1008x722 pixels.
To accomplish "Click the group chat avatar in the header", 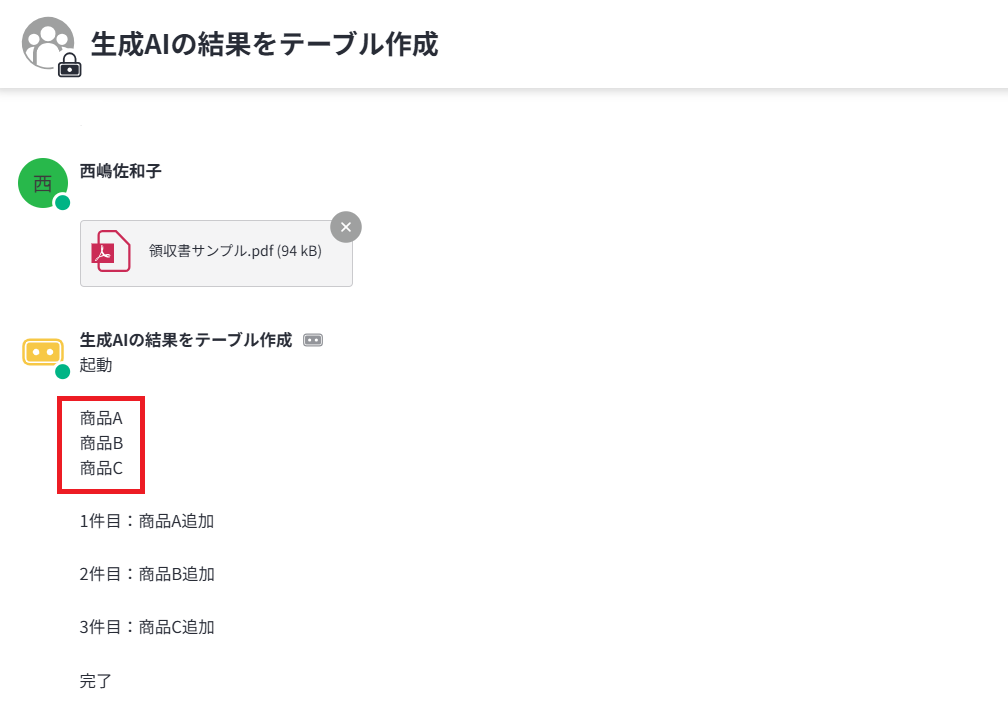I will pyautogui.click(x=46, y=42).
